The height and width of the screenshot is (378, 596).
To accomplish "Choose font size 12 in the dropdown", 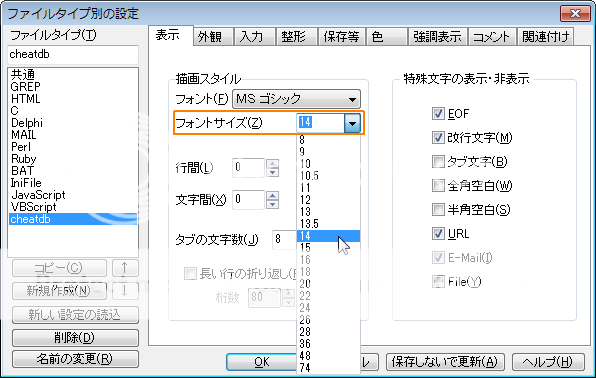I will [x=328, y=200].
